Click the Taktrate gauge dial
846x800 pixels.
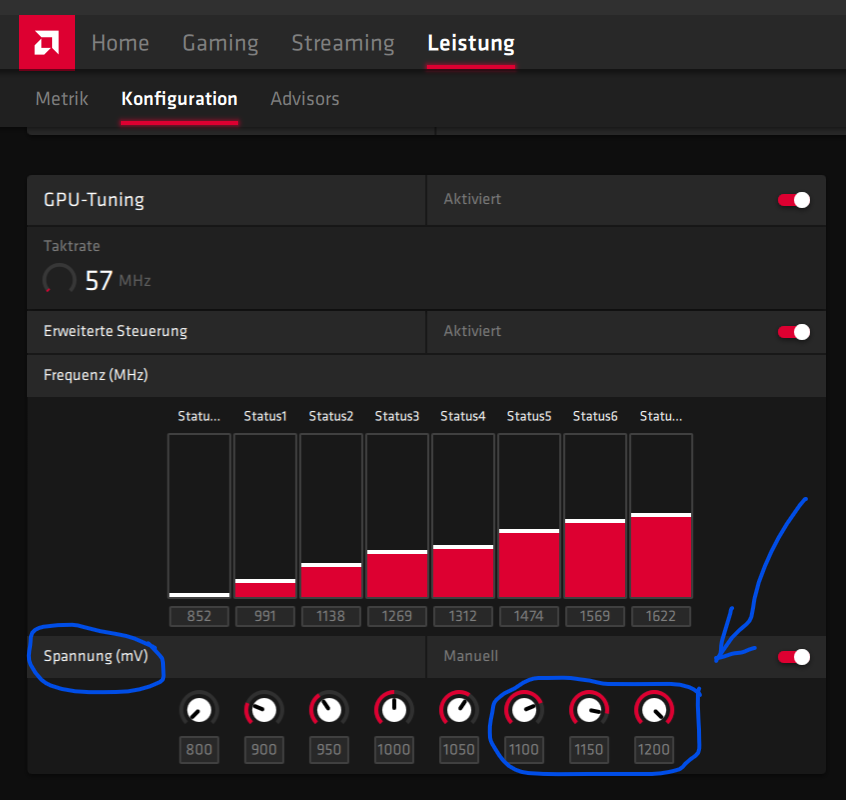[x=59, y=279]
